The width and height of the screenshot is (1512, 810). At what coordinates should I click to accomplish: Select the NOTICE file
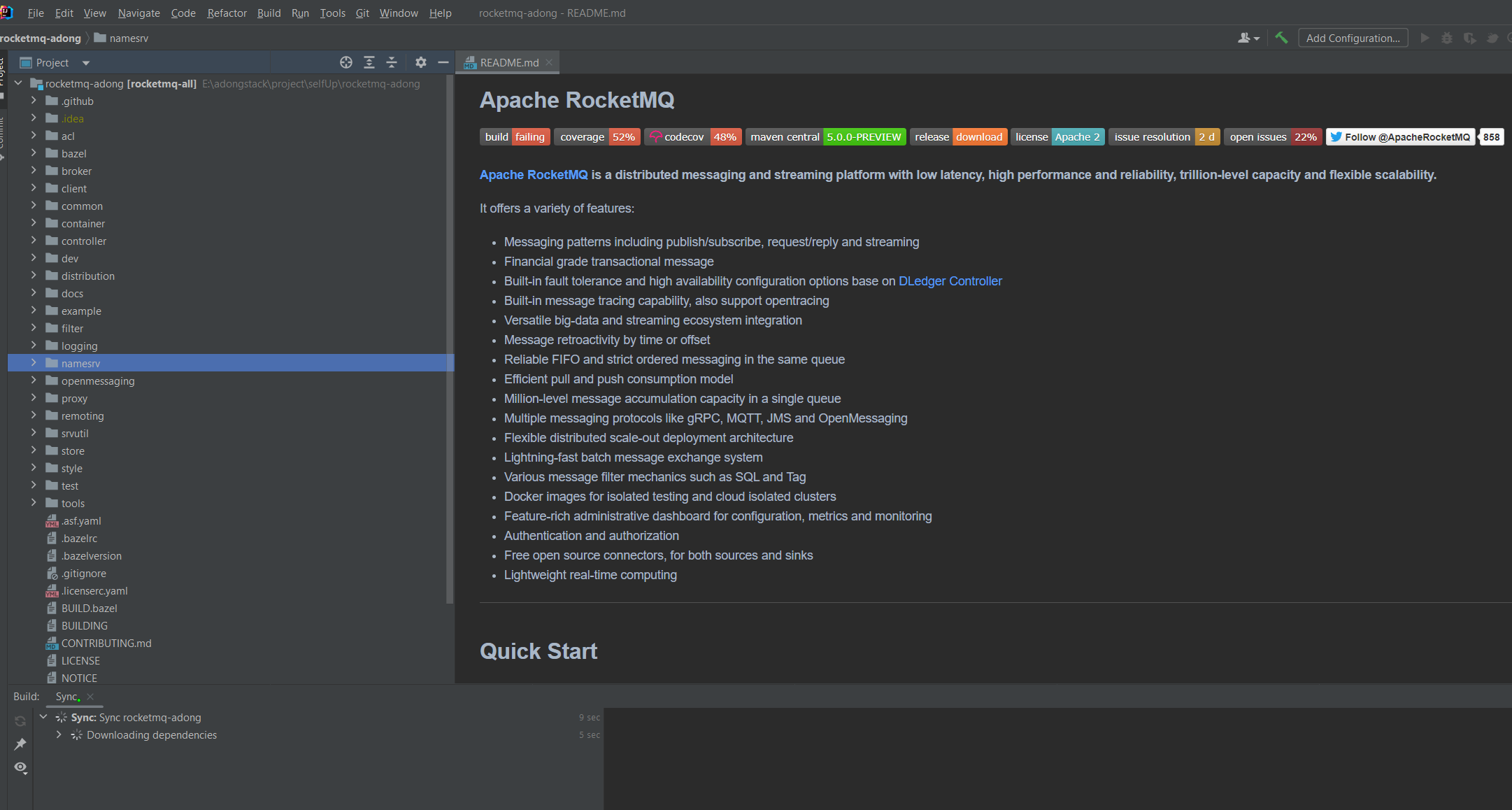[79, 678]
